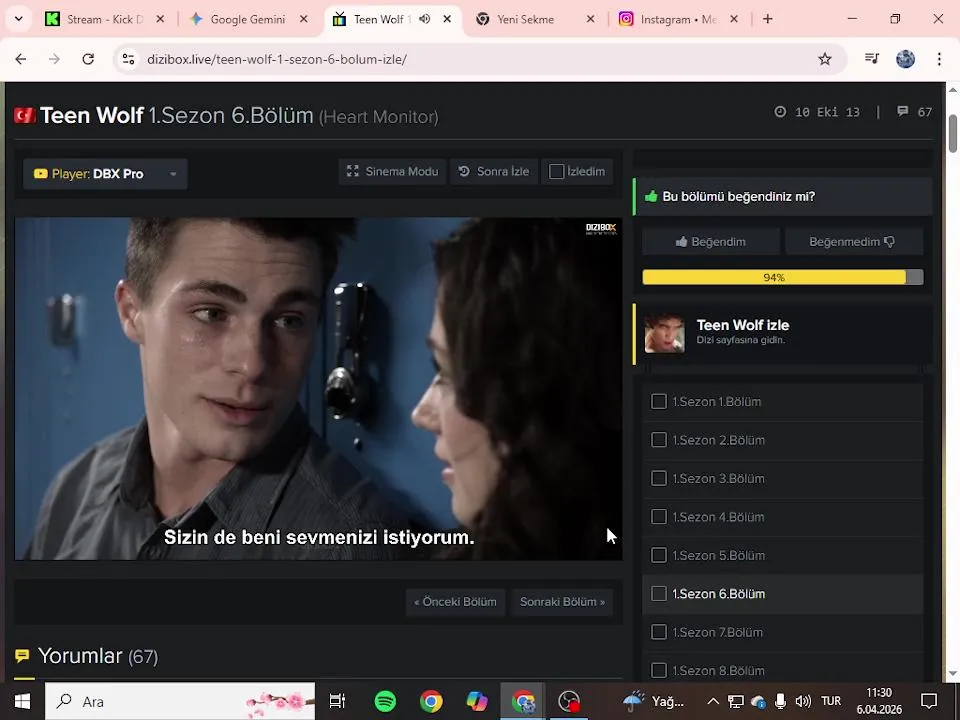This screenshot has width=960, height=720.
Task: Open the Teen Wolf izle series link
Action: [x=743, y=325]
